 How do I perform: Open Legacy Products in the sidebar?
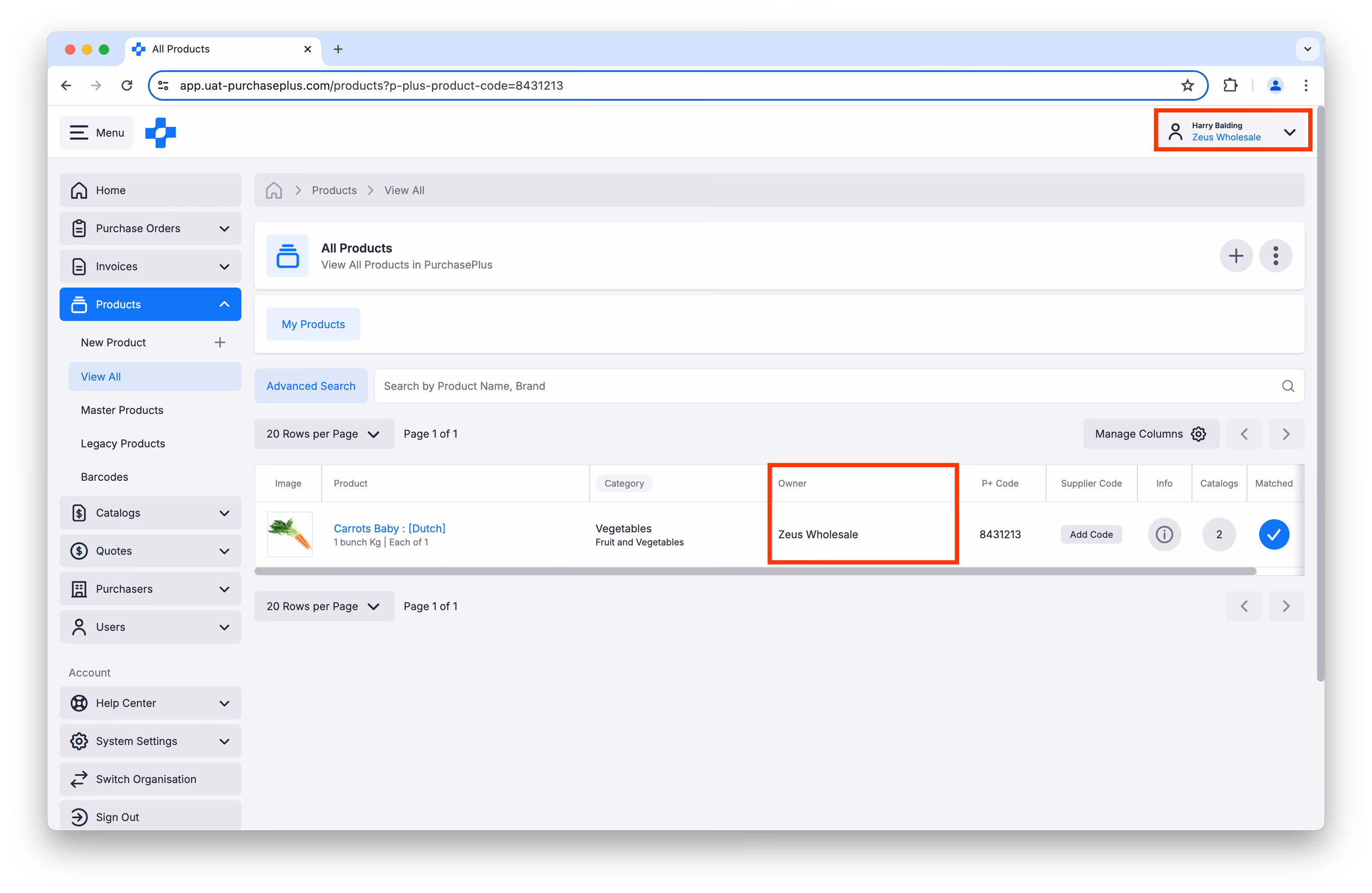(x=123, y=443)
